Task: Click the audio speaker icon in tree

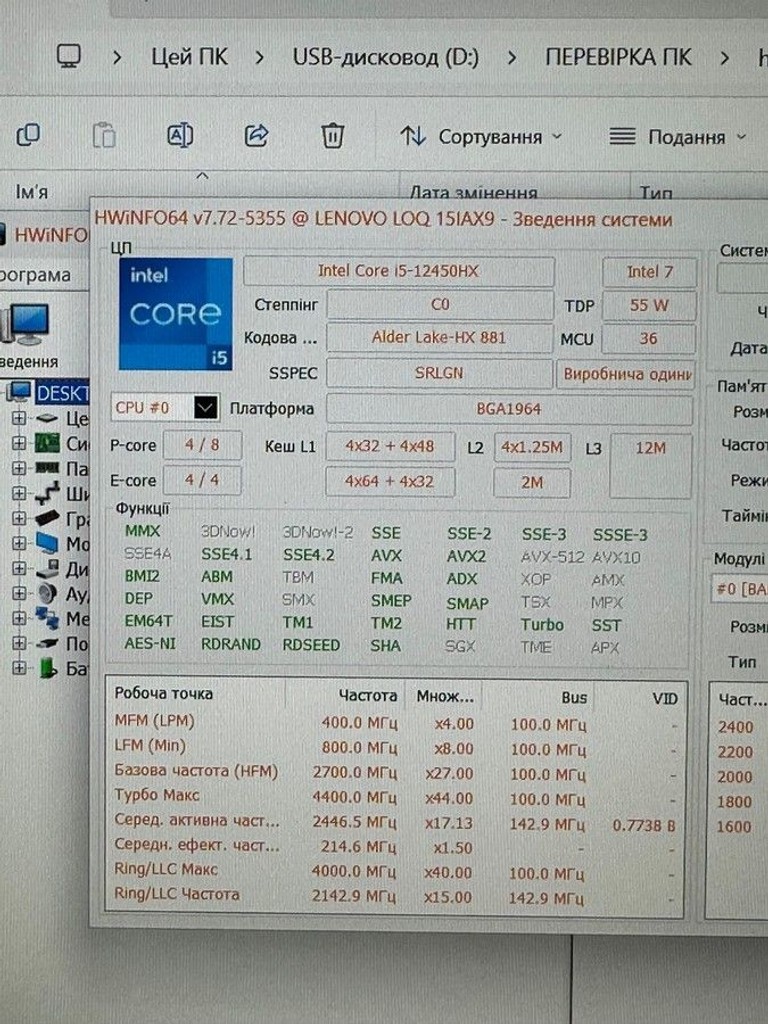Action: 47,593
